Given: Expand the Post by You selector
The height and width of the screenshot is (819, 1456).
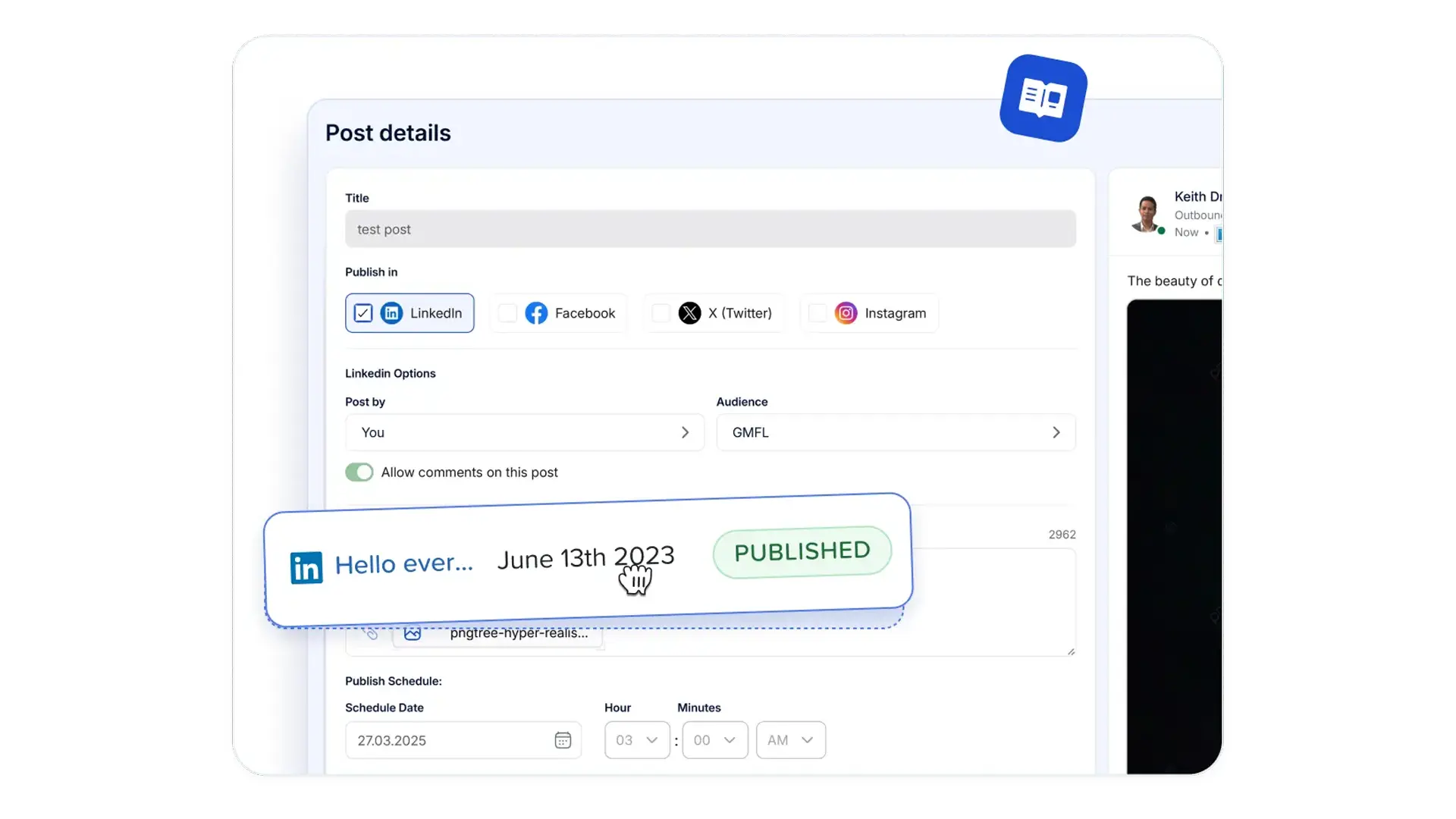Looking at the screenshot, I should [x=524, y=432].
